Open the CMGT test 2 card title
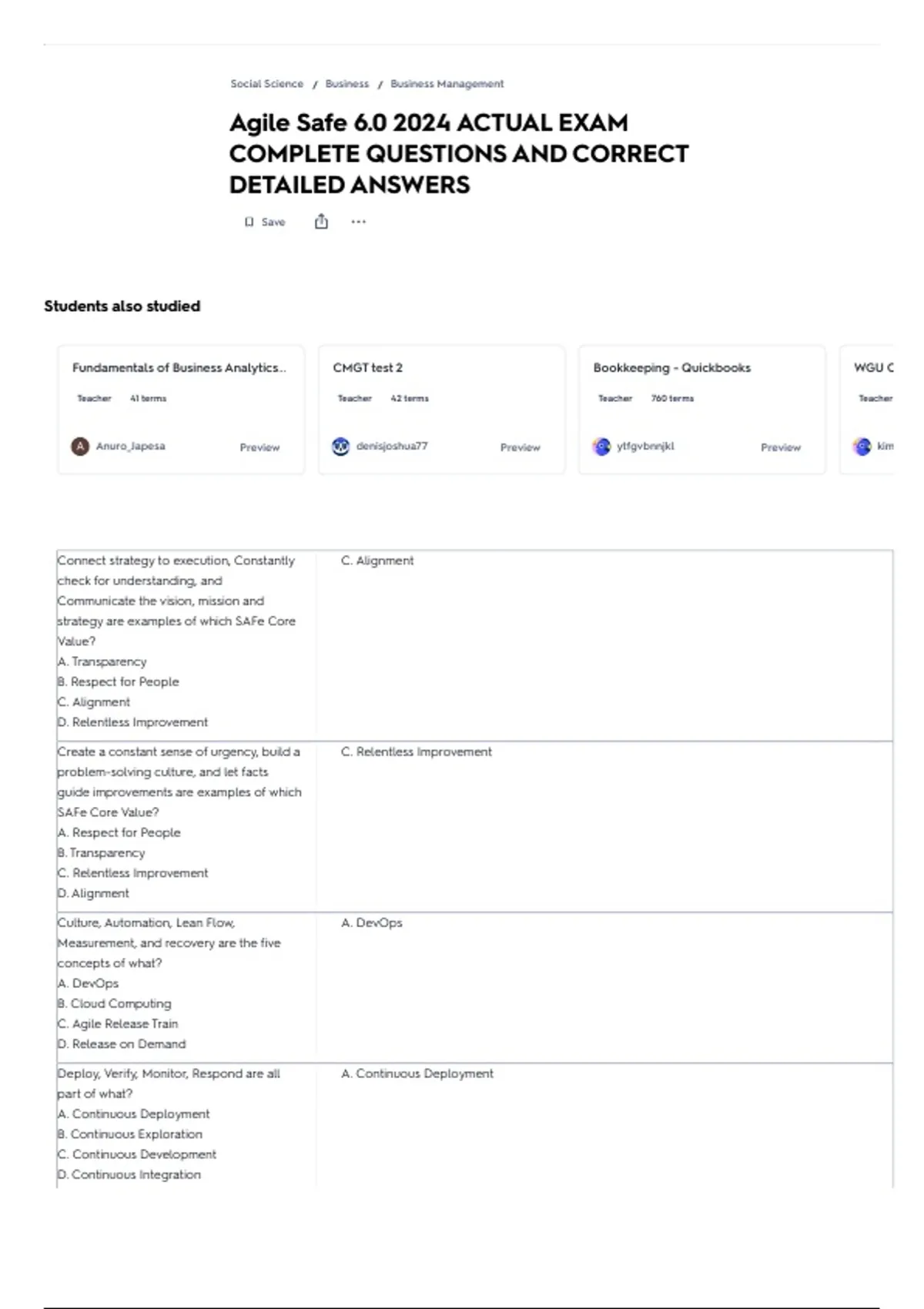This screenshot has width=924, height=1309. tap(367, 368)
